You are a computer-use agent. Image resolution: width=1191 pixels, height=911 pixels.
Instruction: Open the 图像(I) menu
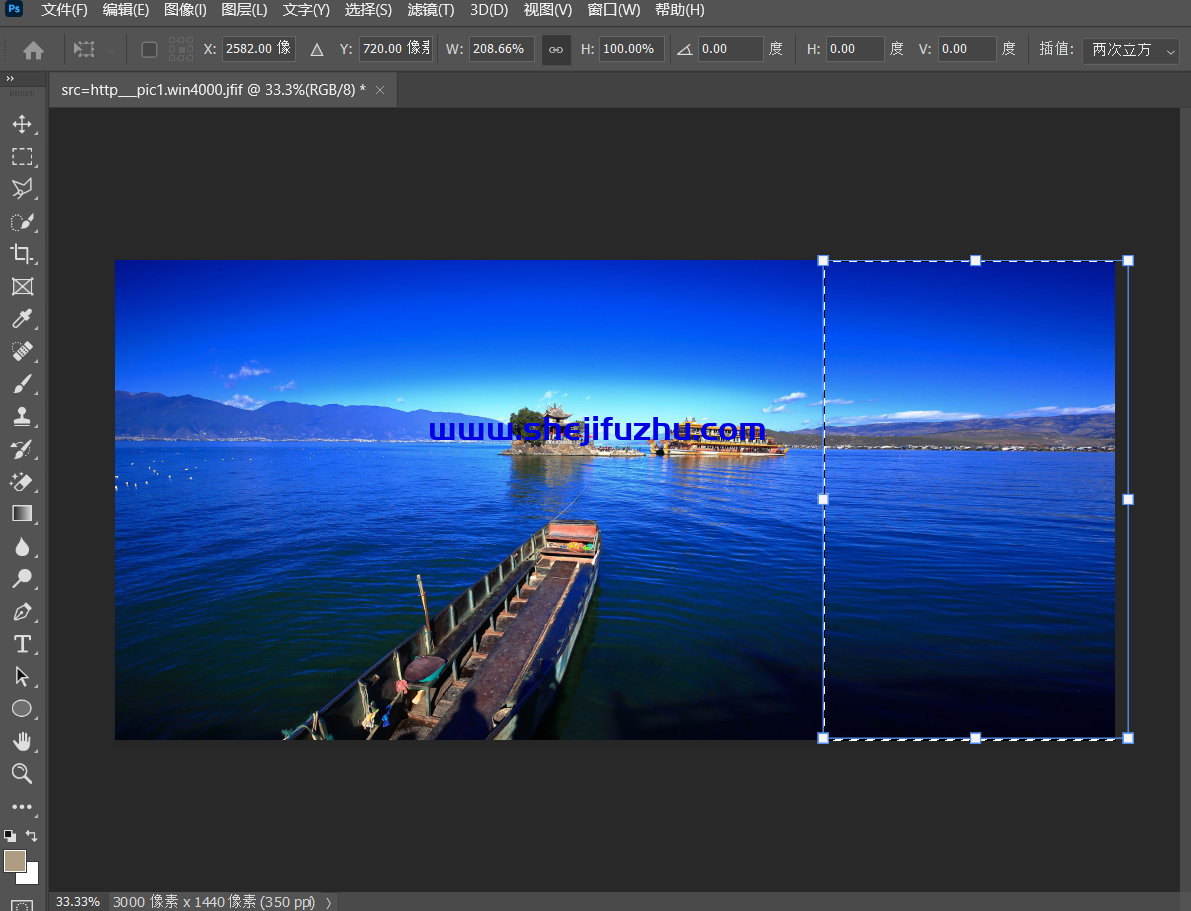tap(185, 10)
